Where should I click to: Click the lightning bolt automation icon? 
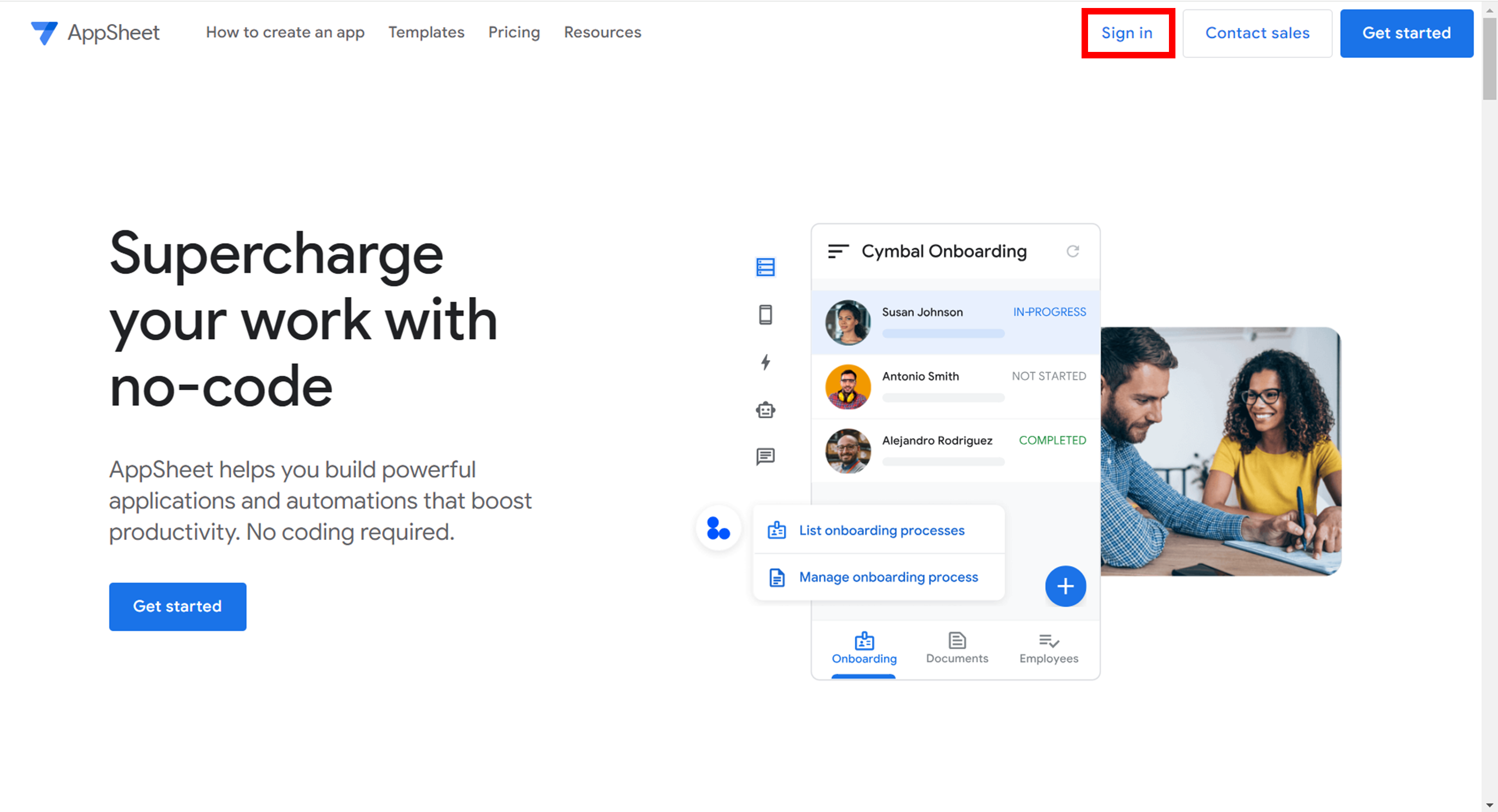pos(765,362)
